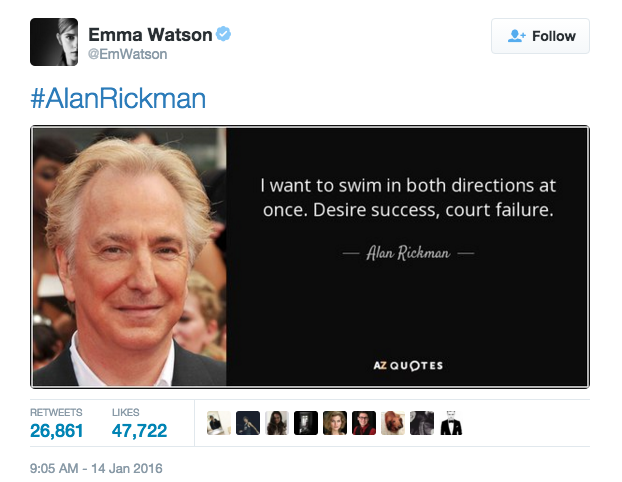Click the AZ Quotes logo in the image

click(408, 365)
